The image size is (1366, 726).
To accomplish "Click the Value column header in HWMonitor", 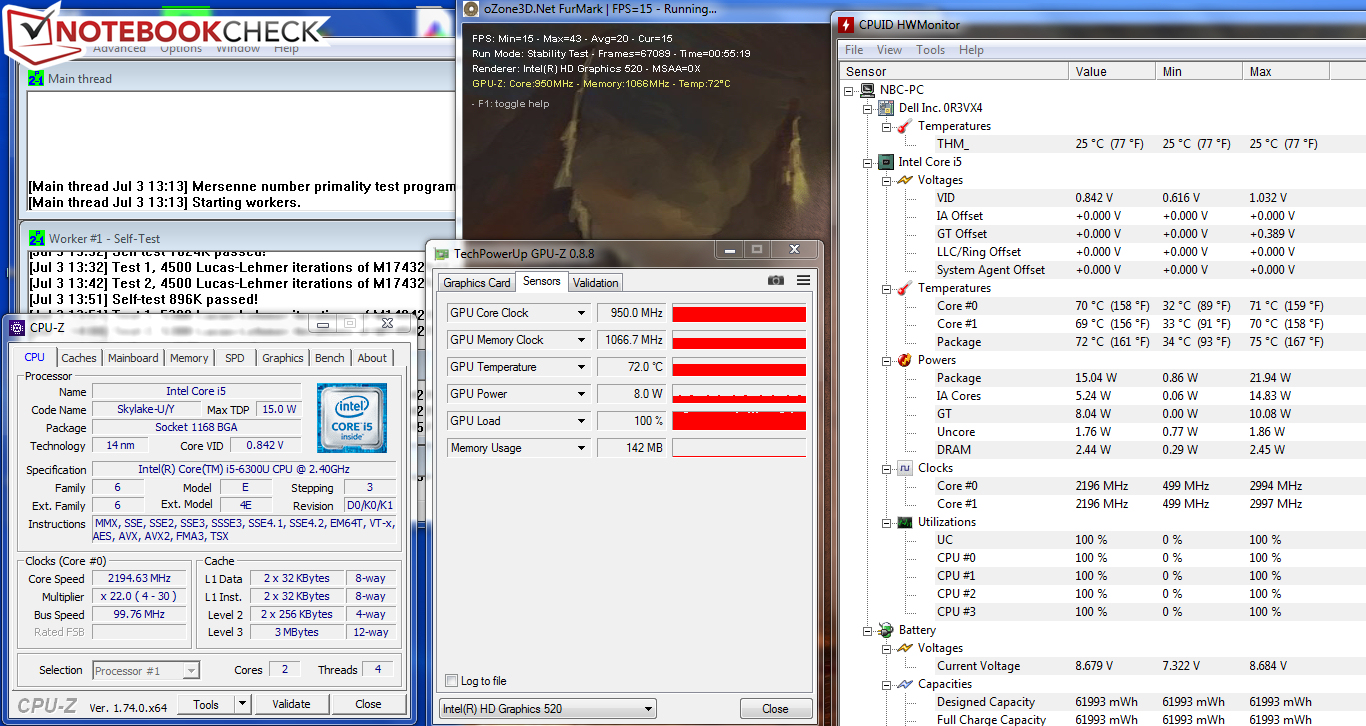I will (1113, 72).
